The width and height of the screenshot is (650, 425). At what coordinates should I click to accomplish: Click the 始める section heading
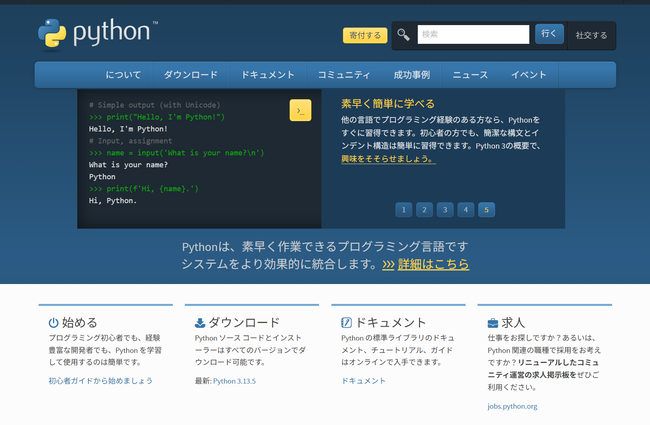point(79,323)
